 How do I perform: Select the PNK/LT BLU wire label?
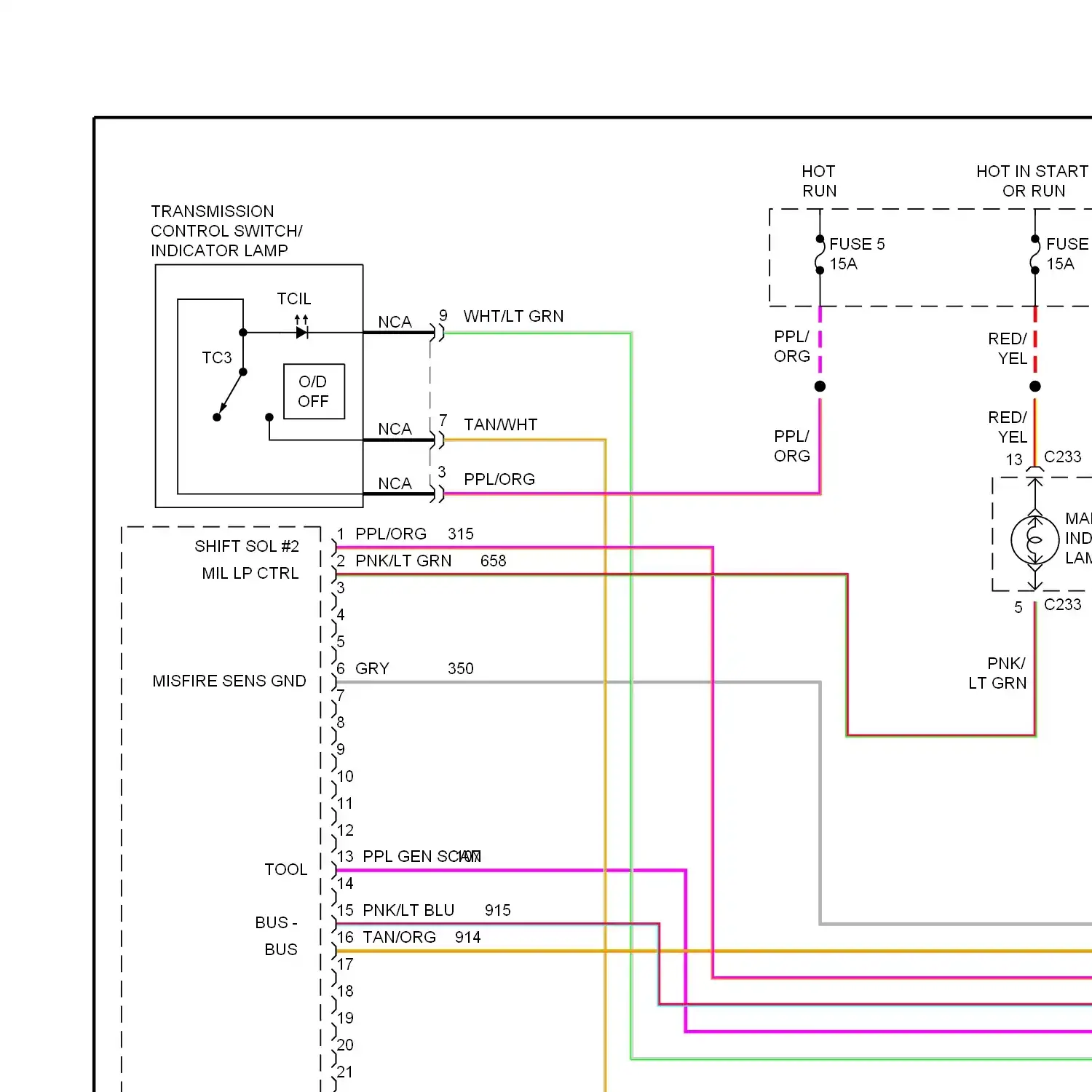pyautogui.click(x=408, y=911)
